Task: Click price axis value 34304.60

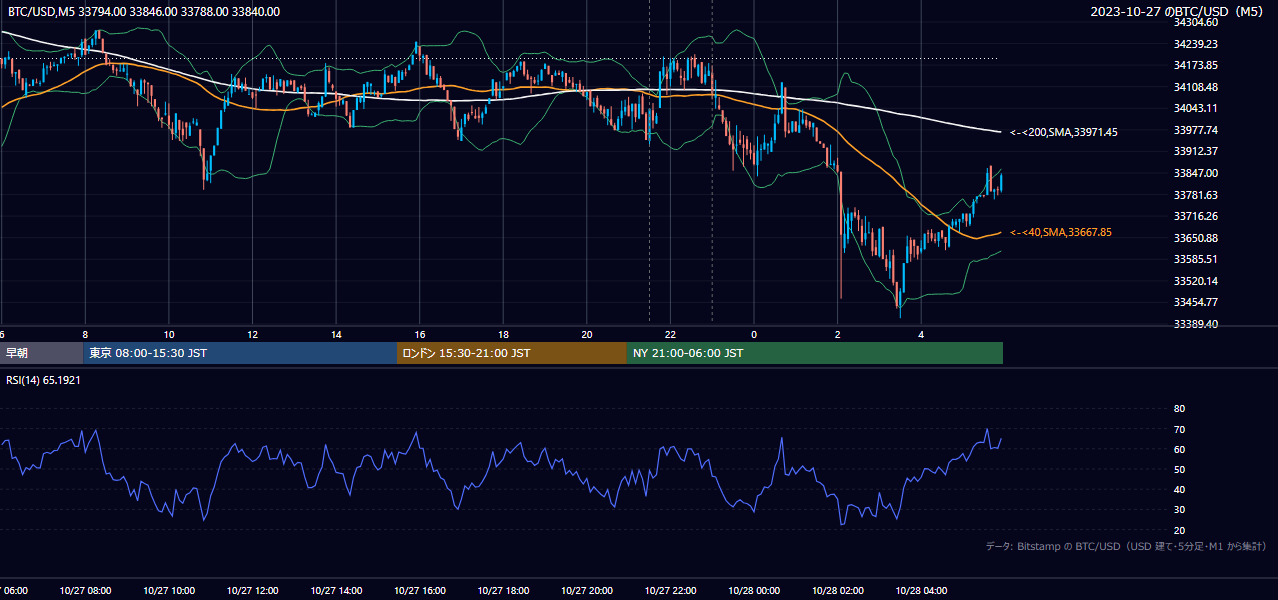Action: click(x=1197, y=23)
